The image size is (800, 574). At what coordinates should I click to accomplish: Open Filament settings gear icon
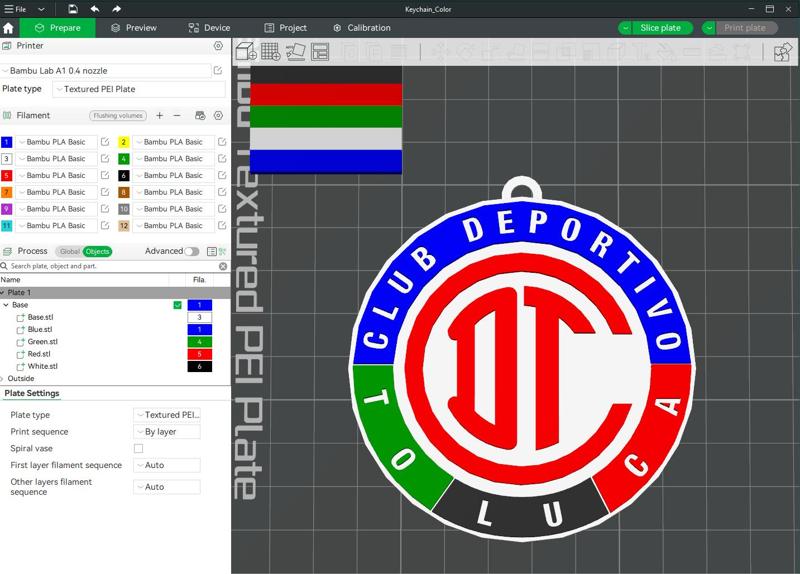pos(218,116)
